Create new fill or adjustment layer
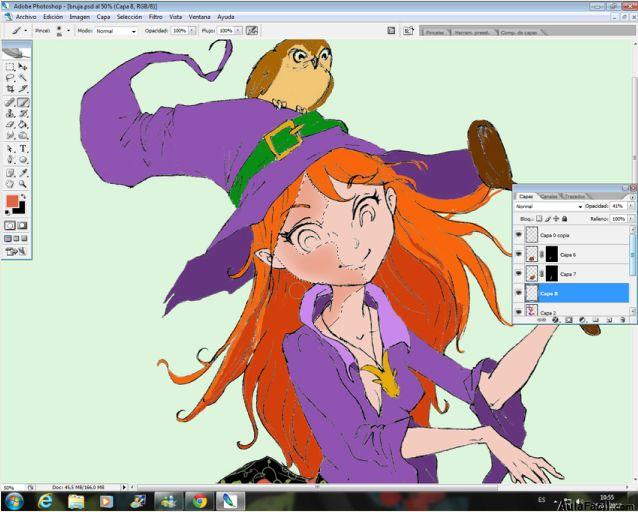Image resolution: width=638 pixels, height=512 pixels. pyautogui.click(x=582, y=320)
